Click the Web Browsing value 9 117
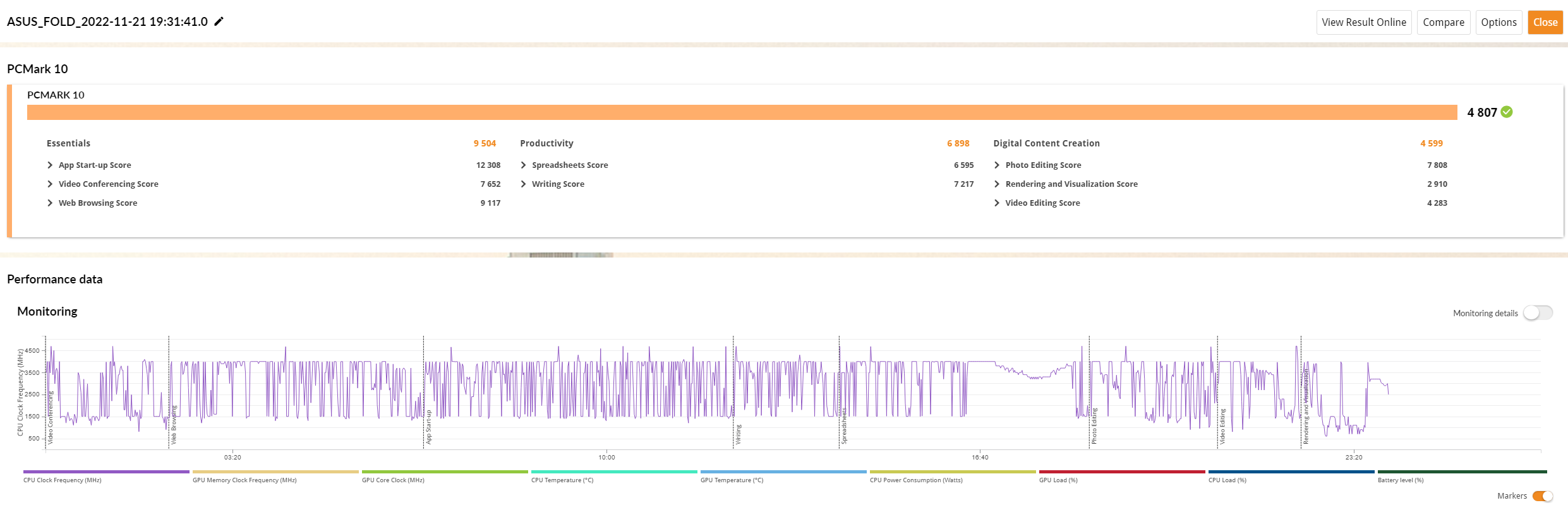The height and width of the screenshot is (510, 1568). 490,203
